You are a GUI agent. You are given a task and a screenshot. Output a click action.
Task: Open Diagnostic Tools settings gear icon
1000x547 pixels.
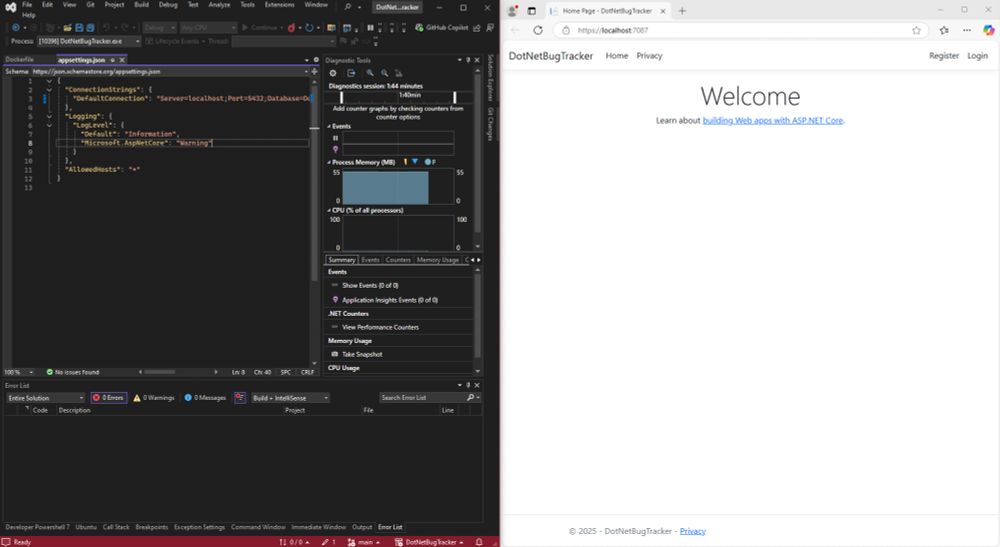point(333,73)
